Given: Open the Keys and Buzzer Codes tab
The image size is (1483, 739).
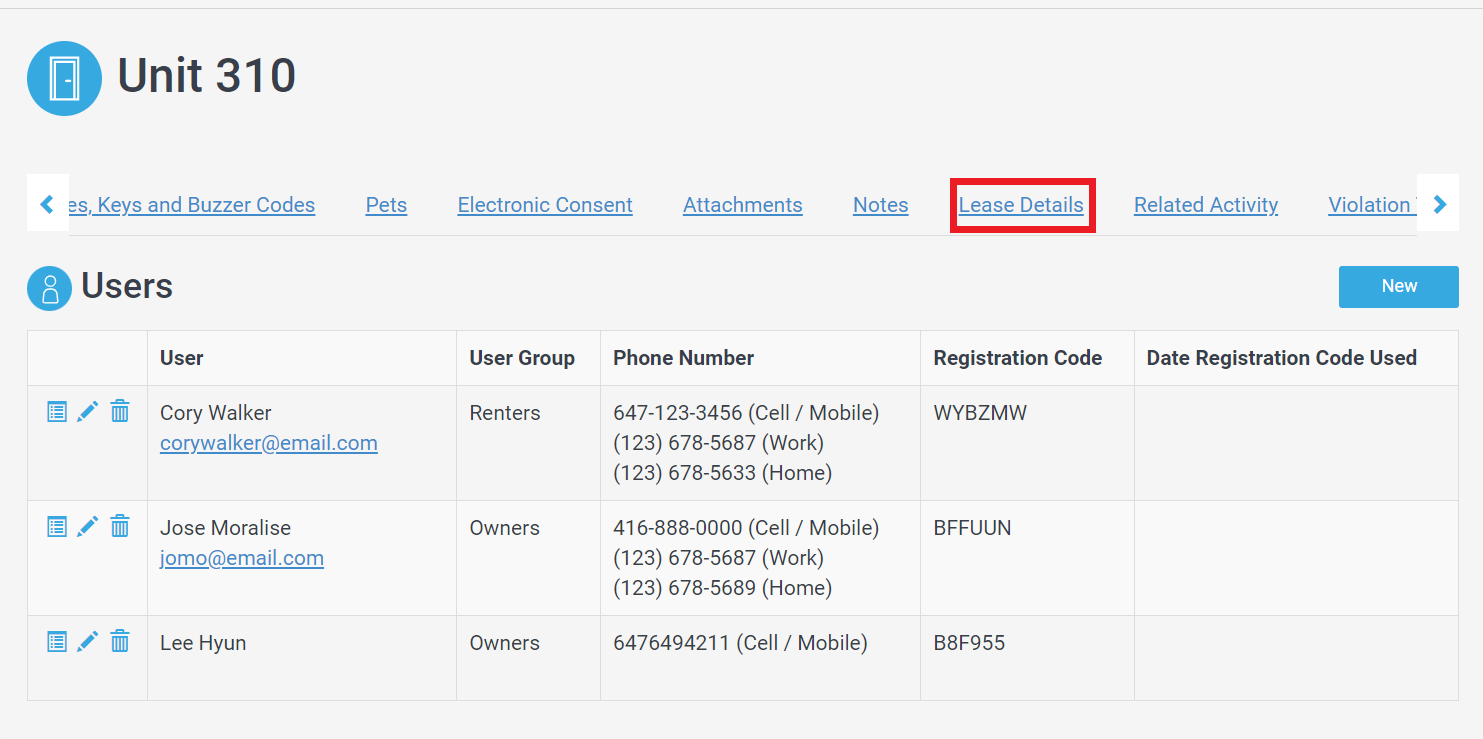Looking at the screenshot, I should coord(192,205).
